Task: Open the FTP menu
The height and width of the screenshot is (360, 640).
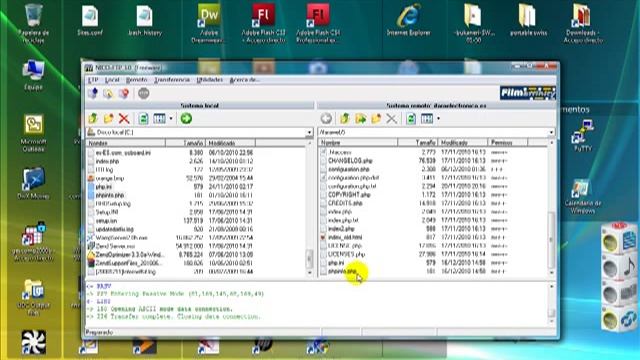Action: [x=93, y=80]
